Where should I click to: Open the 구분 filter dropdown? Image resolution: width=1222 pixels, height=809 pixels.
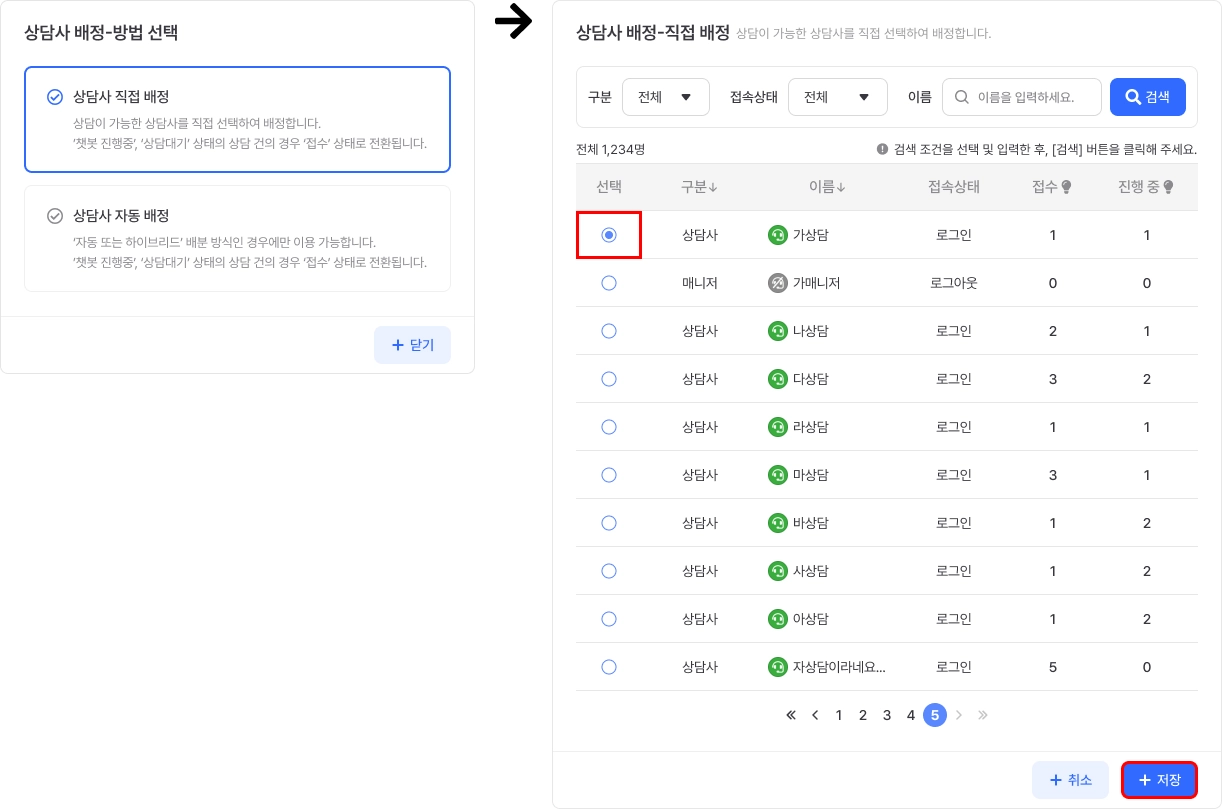(x=665, y=97)
